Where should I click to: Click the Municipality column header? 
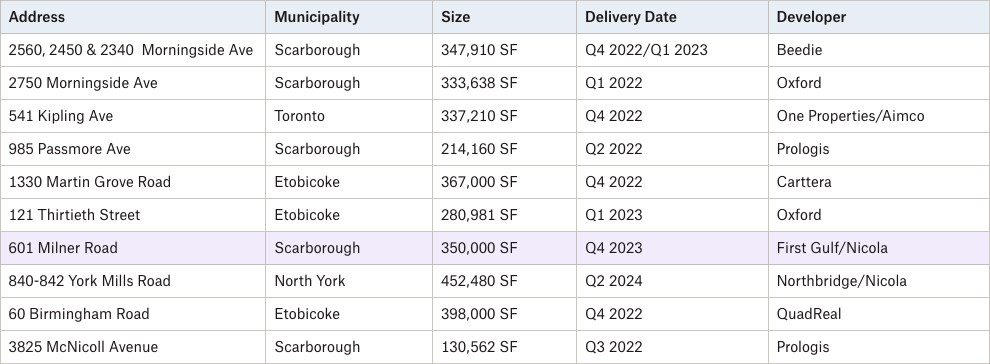(x=349, y=17)
